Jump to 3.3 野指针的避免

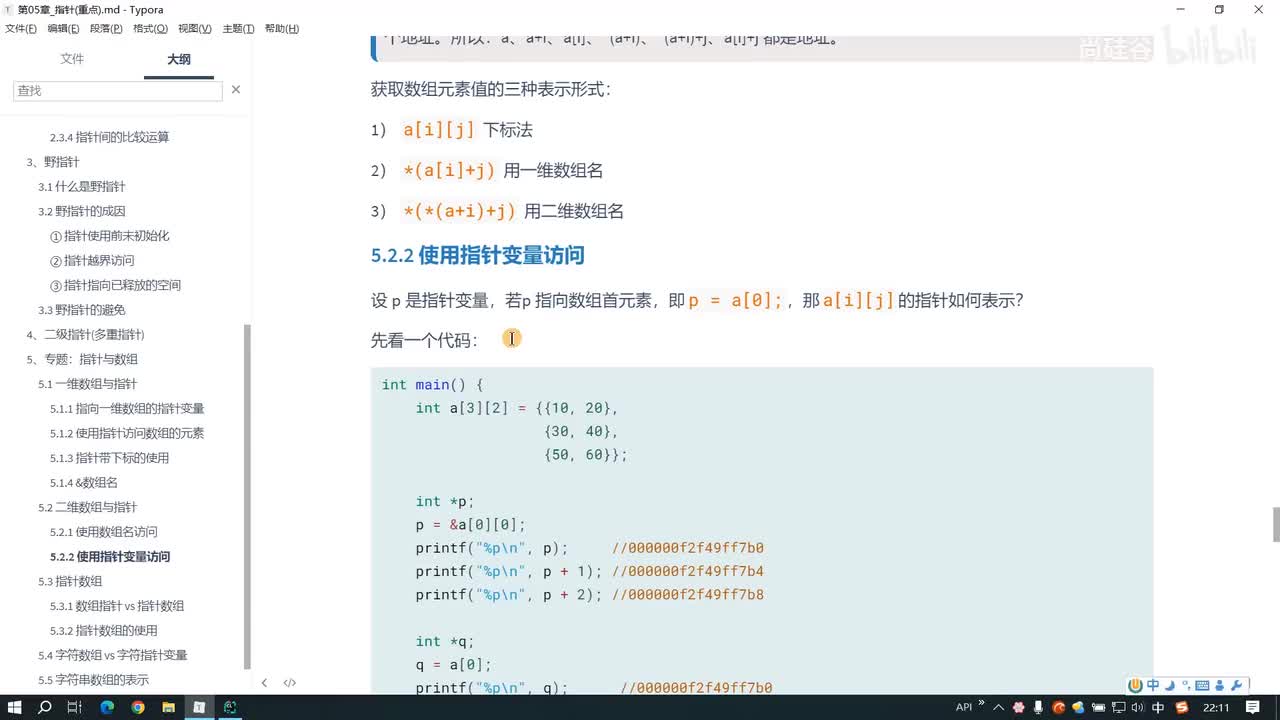[x=82, y=310]
